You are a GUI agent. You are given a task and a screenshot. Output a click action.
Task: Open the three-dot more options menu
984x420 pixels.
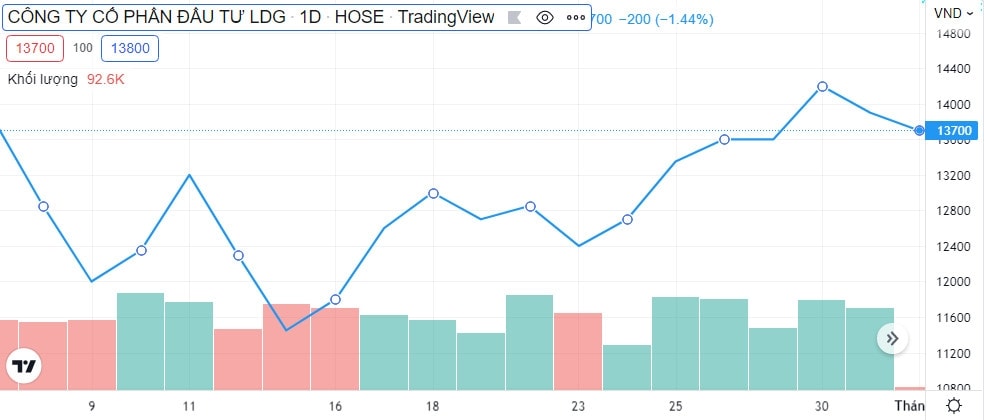576,17
